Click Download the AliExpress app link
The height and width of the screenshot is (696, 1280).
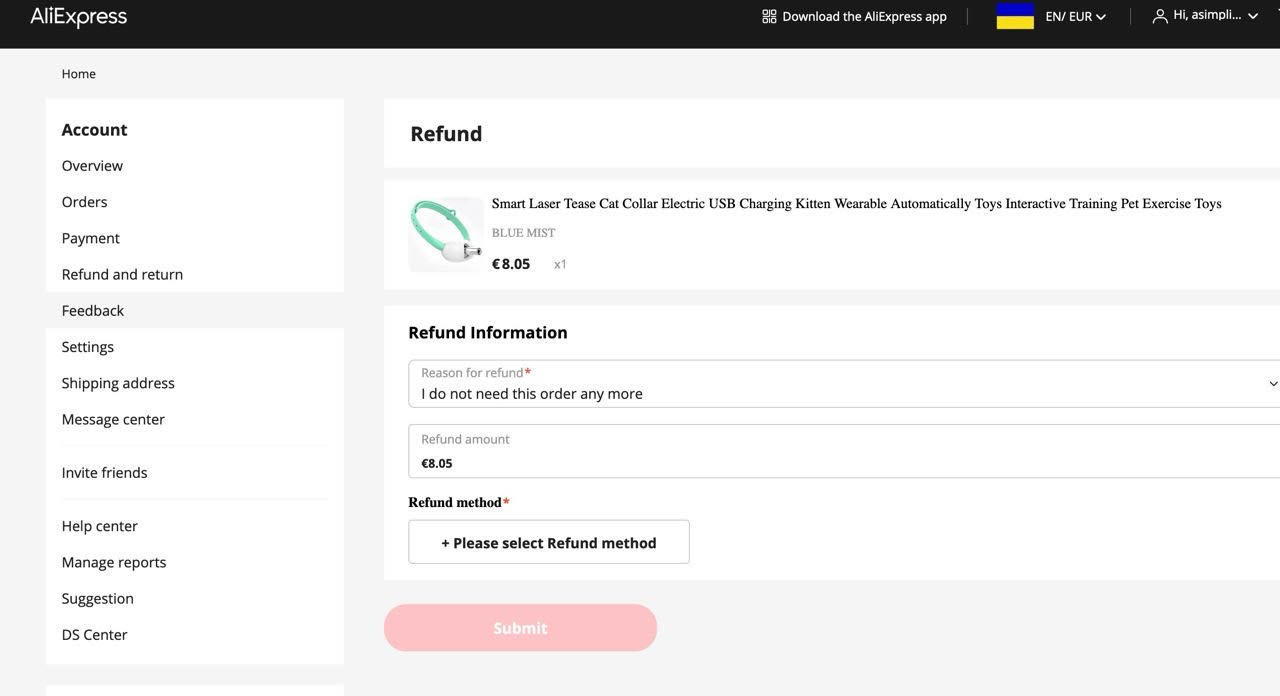pyautogui.click(x=864, y=16)
